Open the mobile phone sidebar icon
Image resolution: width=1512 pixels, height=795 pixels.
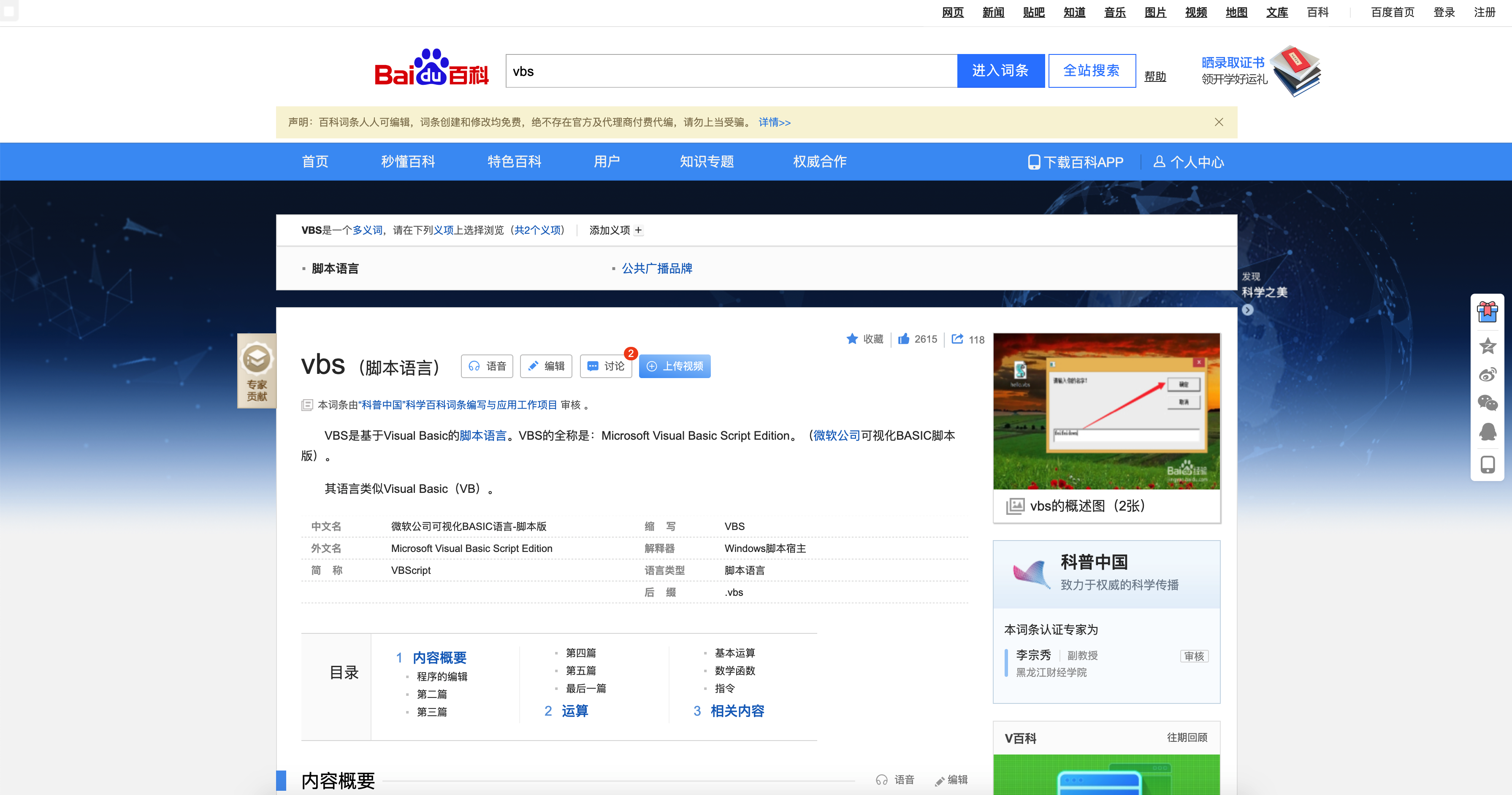(1488, 465)
